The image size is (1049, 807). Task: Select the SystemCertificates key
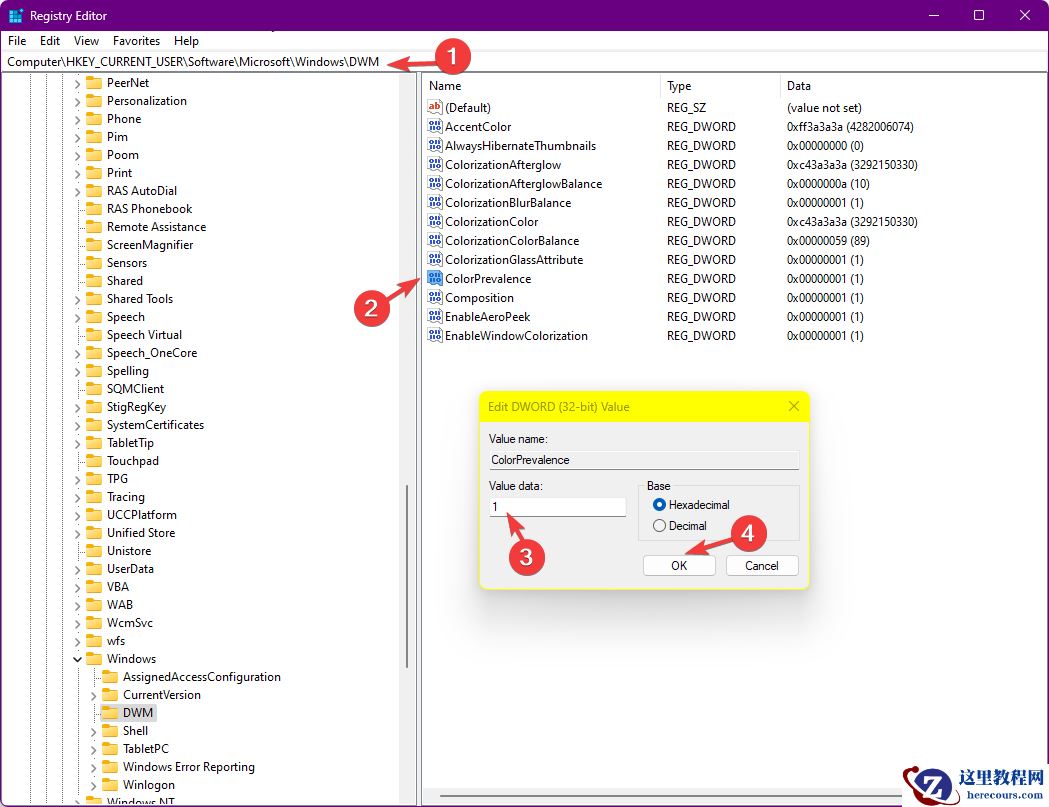coord(155,425)
